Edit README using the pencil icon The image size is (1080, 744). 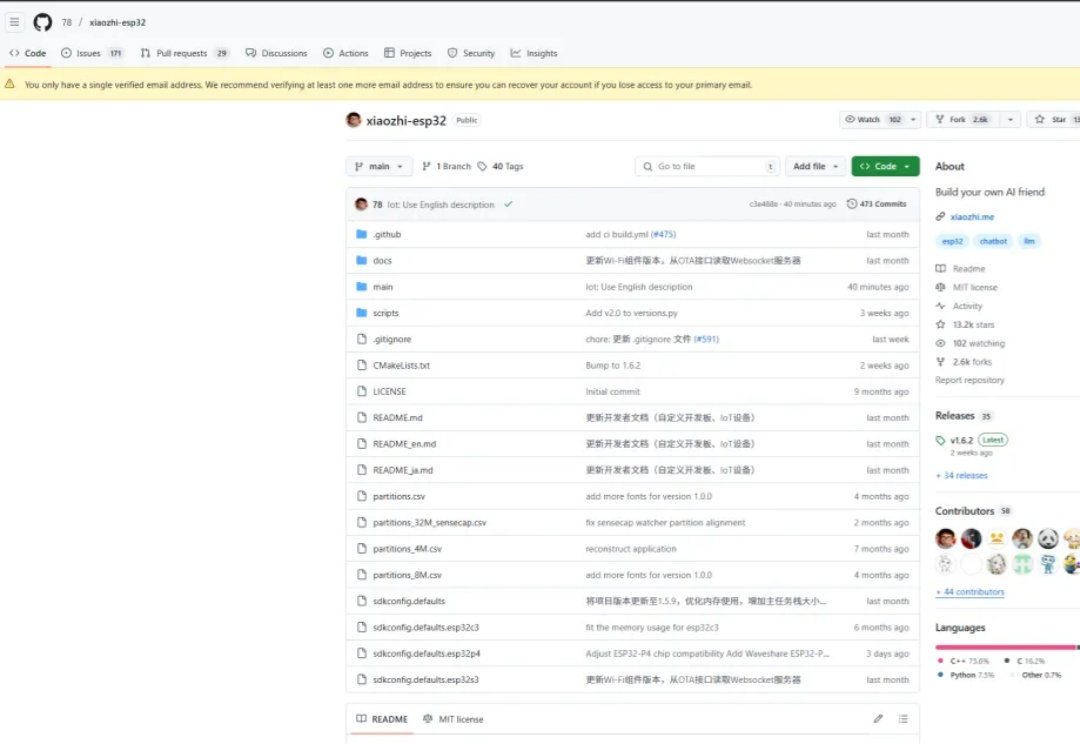coord(878,719)
